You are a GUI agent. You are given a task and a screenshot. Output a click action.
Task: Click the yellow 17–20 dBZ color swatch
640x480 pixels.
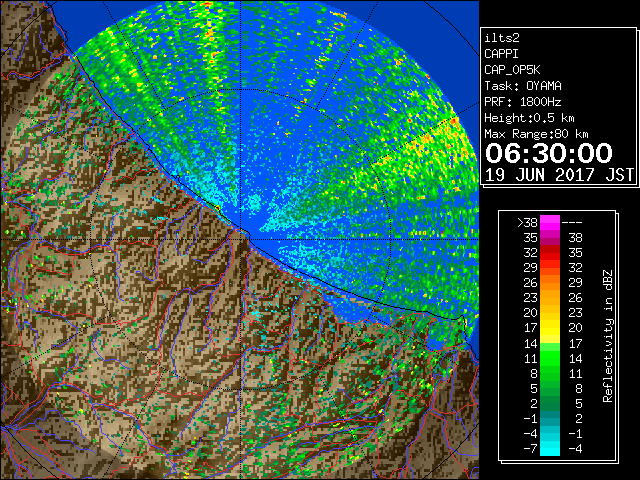[x=550, y=328]
